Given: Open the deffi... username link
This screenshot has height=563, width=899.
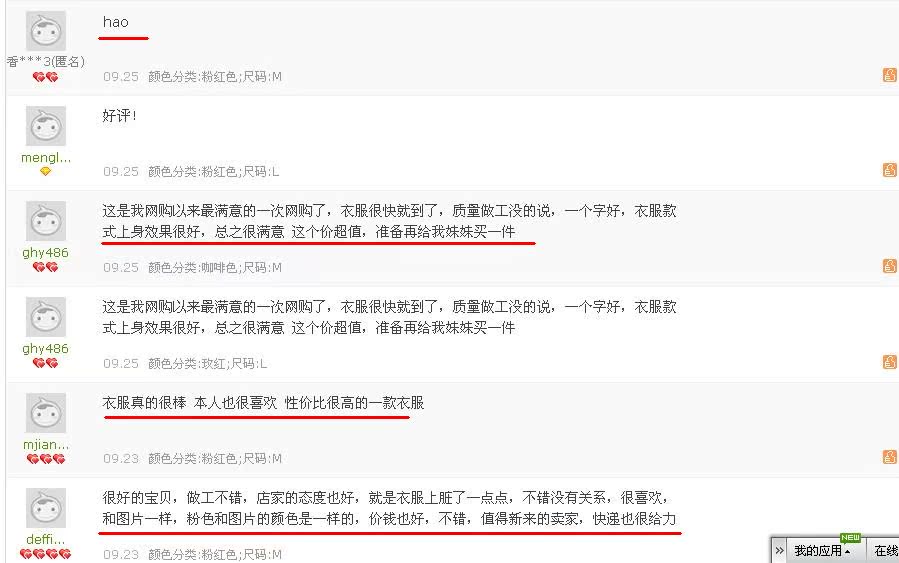Looking at the screenshot, I should tap(46, 539).
